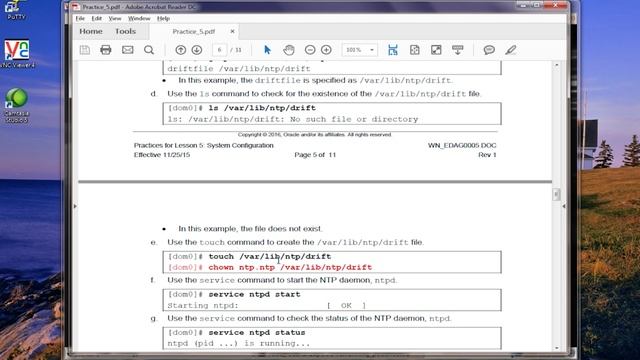This screenshot has height=360, width=640.
Task: Select the Practice_5.pdf document tab
Action: 193,31
